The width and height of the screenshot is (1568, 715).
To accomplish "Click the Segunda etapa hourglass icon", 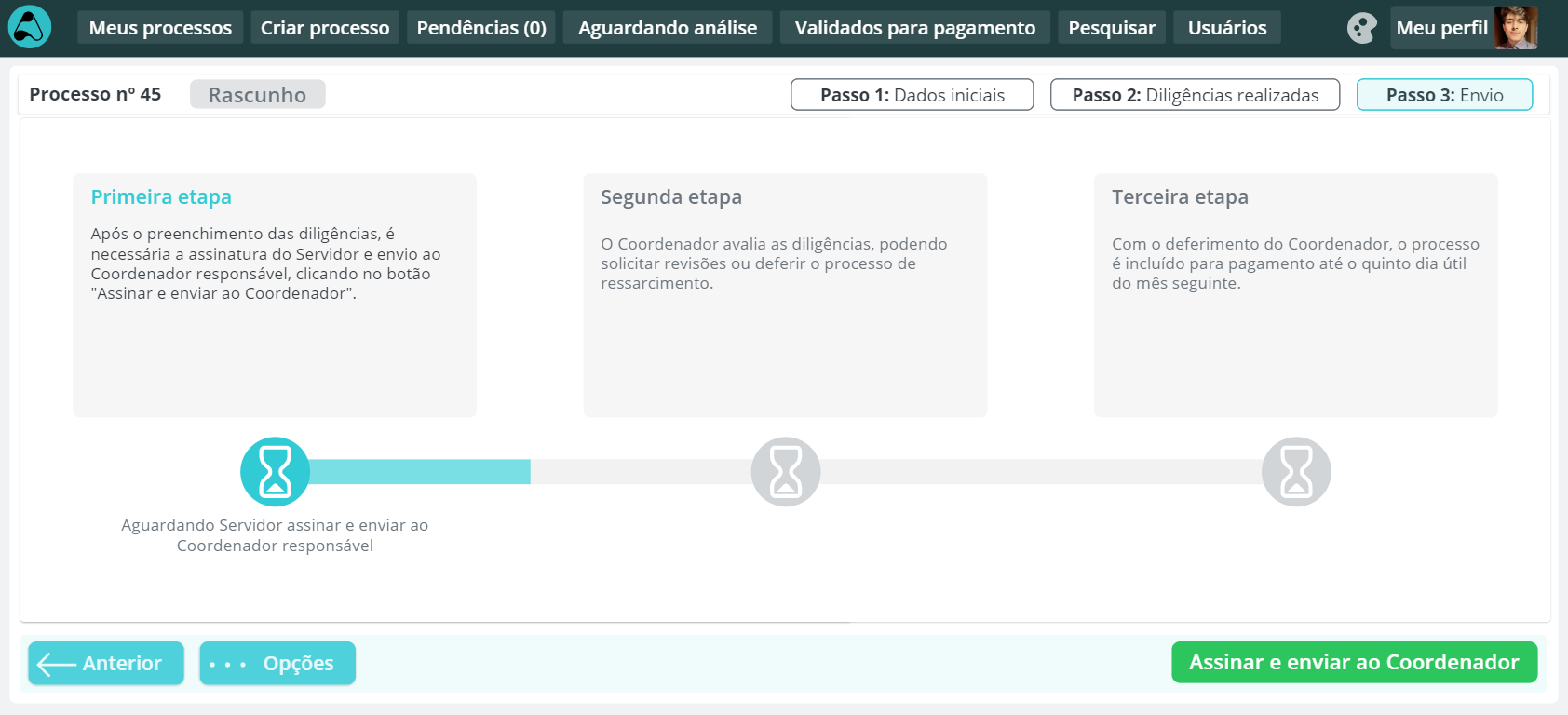I will [x=786, y=472].
